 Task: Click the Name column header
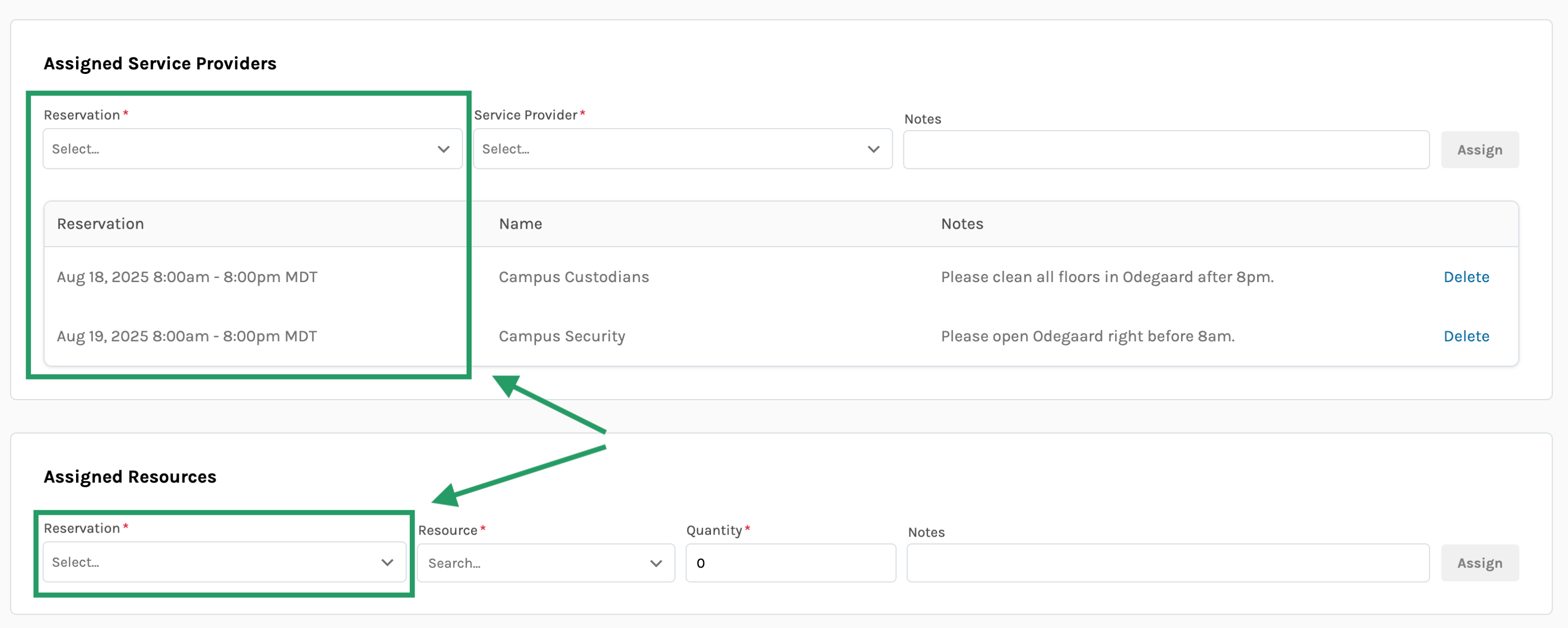(521, 224)
